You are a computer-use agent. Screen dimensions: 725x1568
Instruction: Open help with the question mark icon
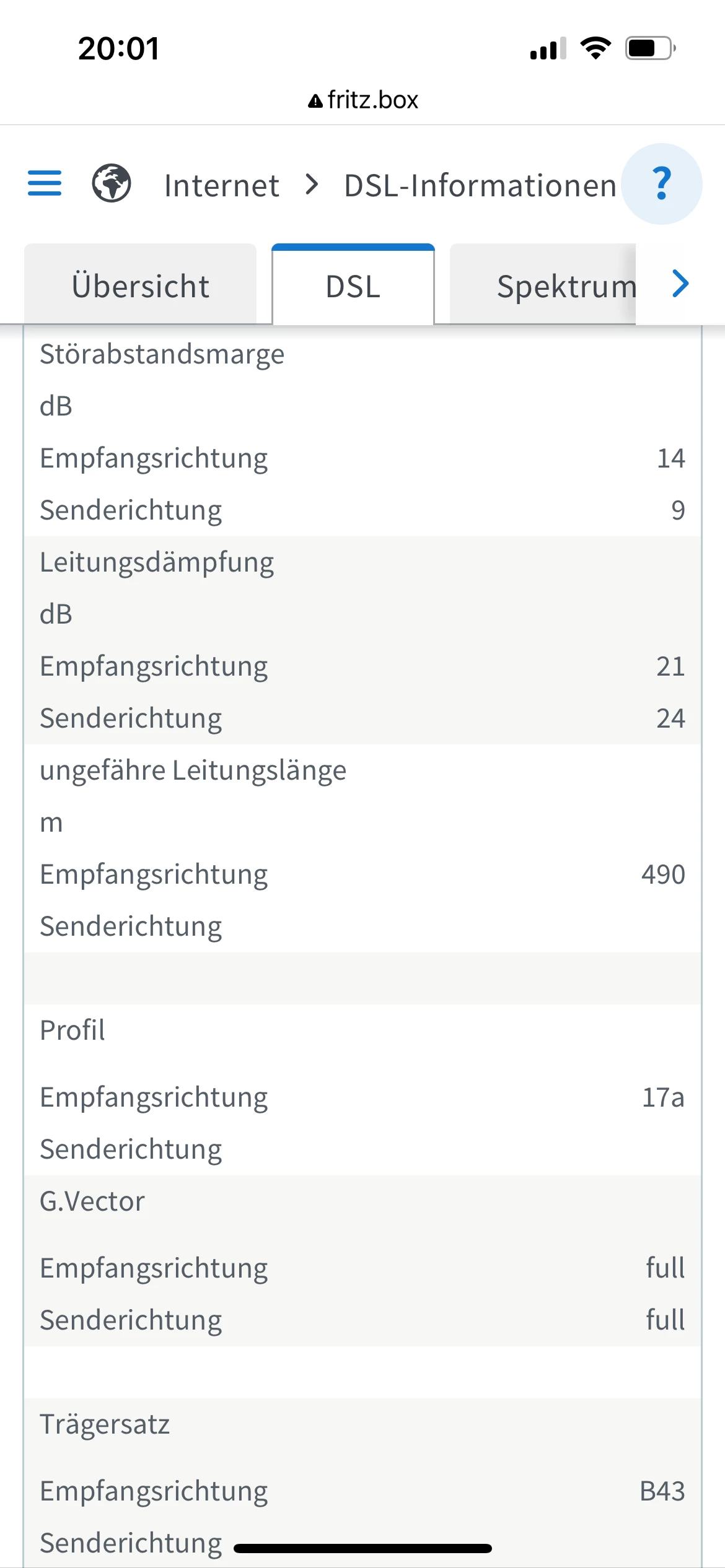(661, 184)
